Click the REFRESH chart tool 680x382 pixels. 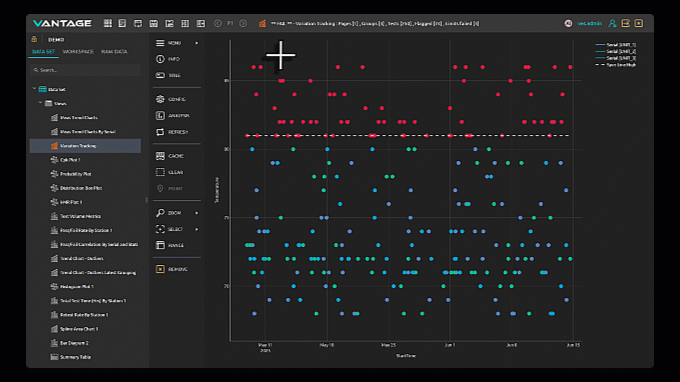(172, 132)
